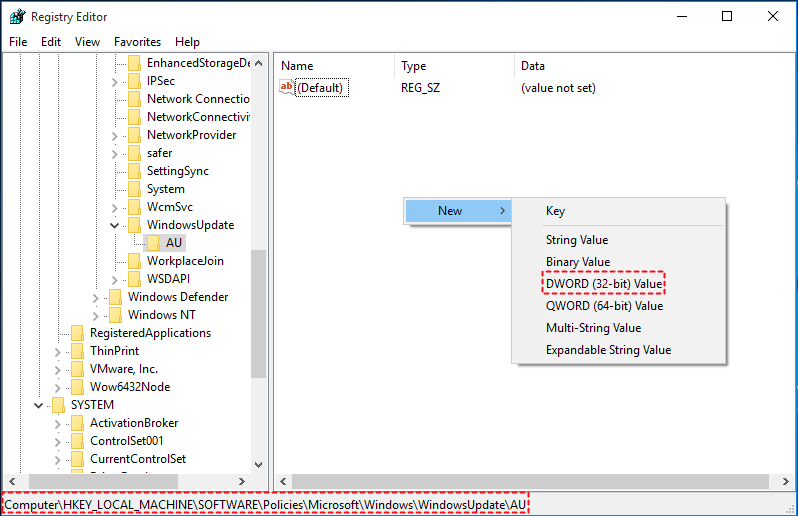798x516 pixels.
Task: Click values pane scroll left arrow
Action: click(x=283, y=481)
